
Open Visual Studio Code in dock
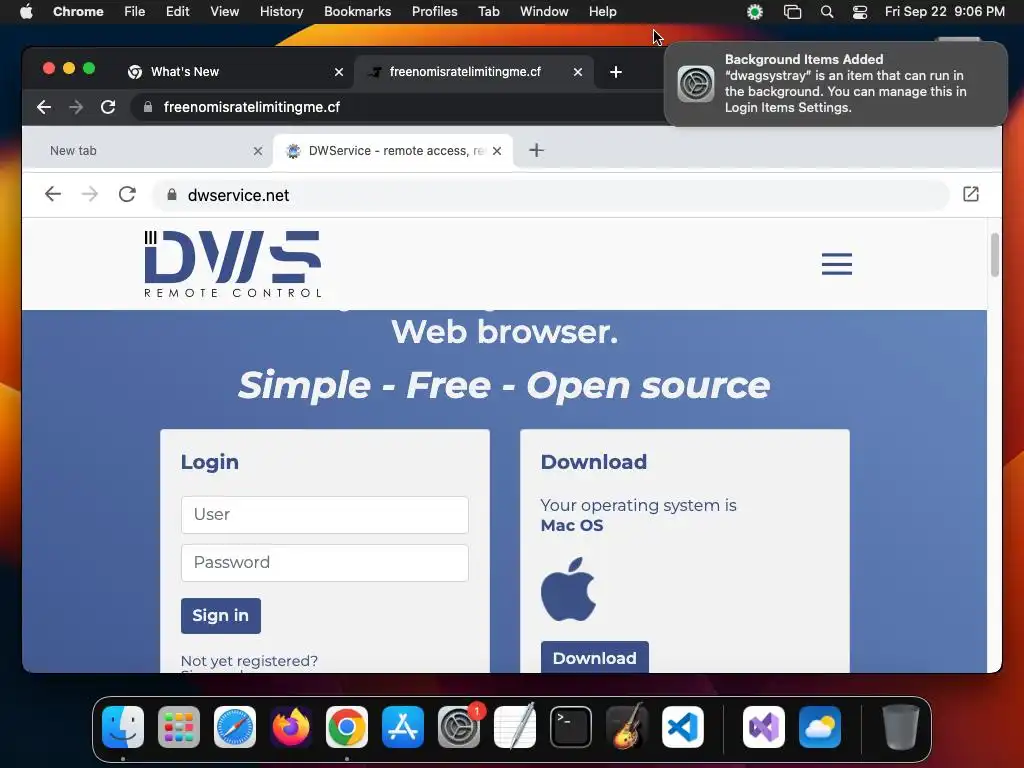(x=682, y=727)
